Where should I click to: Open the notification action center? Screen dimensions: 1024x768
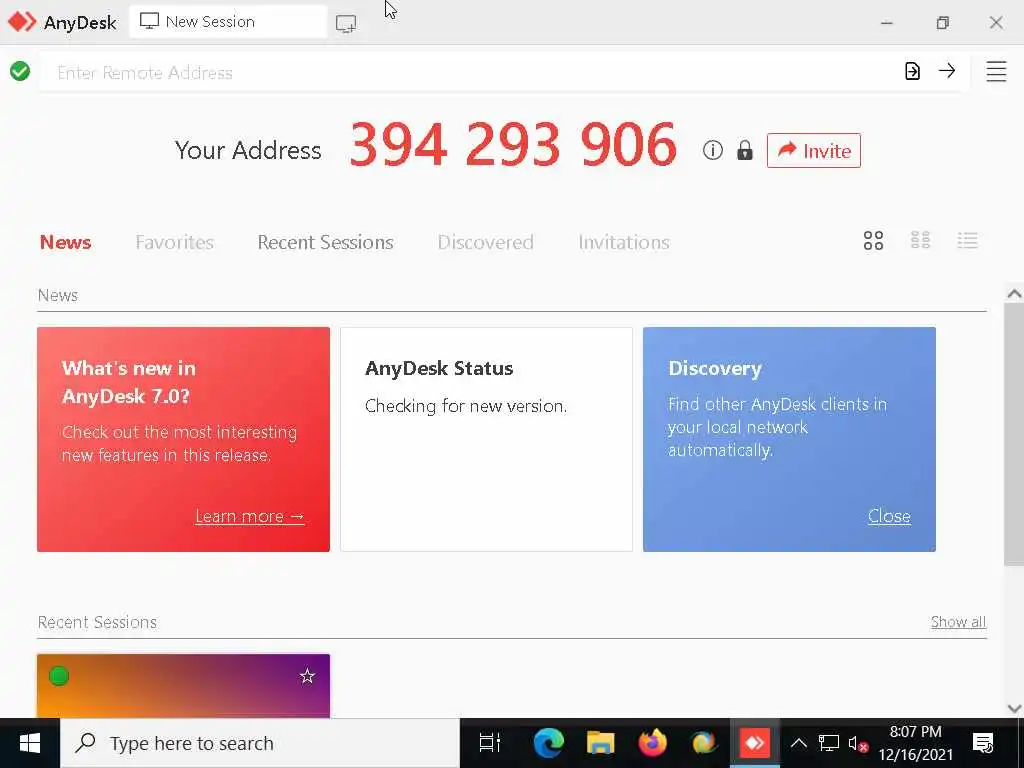[x=983, y=743]
